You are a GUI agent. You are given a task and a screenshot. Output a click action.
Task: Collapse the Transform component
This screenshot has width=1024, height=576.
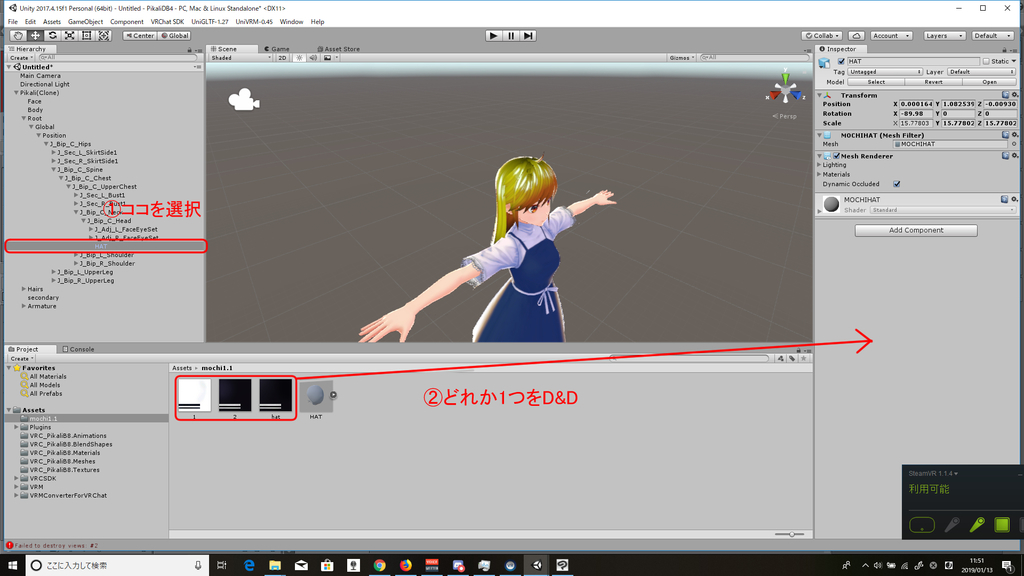click(820, 95)
